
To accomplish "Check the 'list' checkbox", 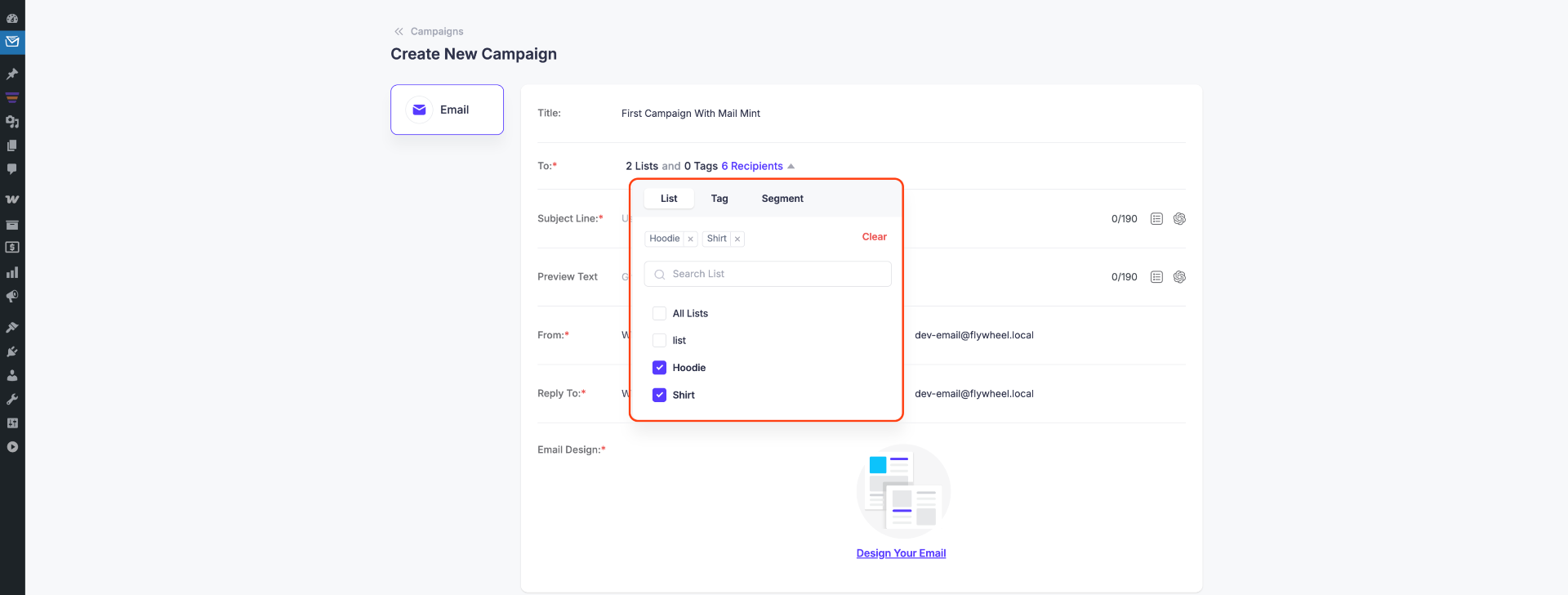I will pos(660,341).
